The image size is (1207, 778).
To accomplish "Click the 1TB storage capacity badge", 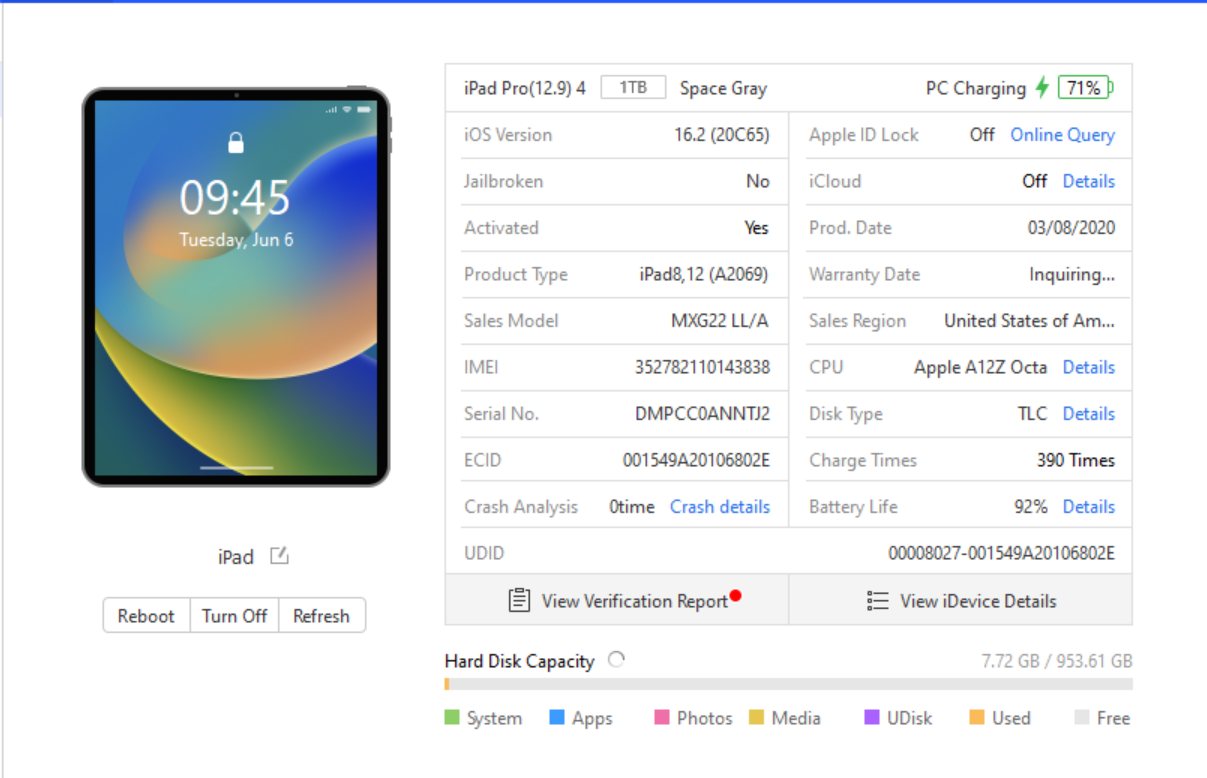I will coord(634,87).
